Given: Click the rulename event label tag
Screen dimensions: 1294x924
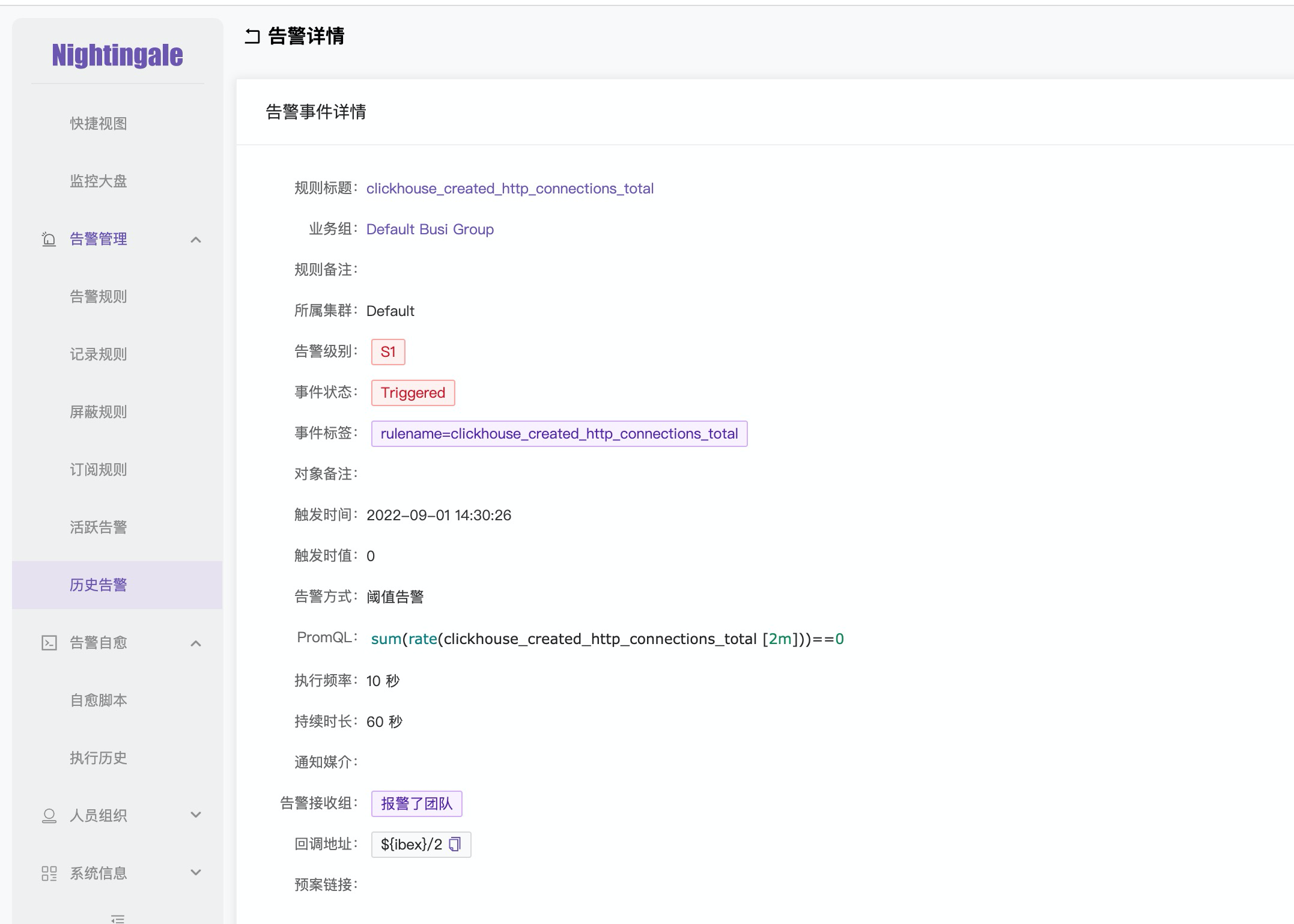Looking at the screenshot, I should coord(559,433).
